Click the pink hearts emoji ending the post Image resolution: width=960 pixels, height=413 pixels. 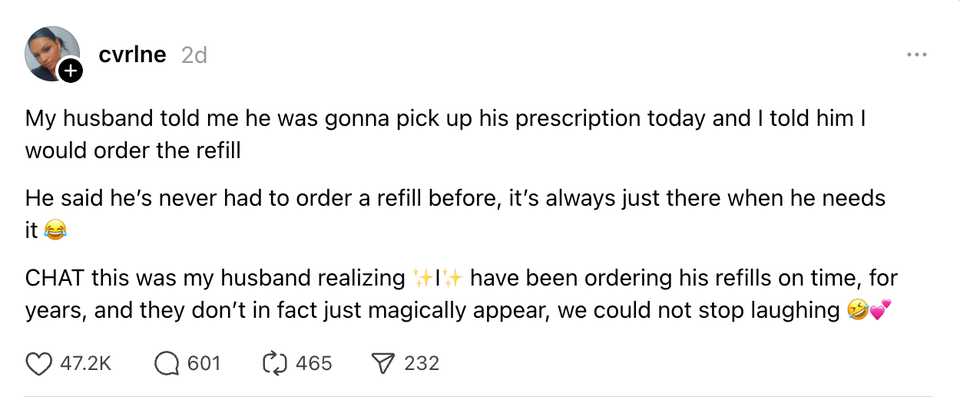click(878, 311)
